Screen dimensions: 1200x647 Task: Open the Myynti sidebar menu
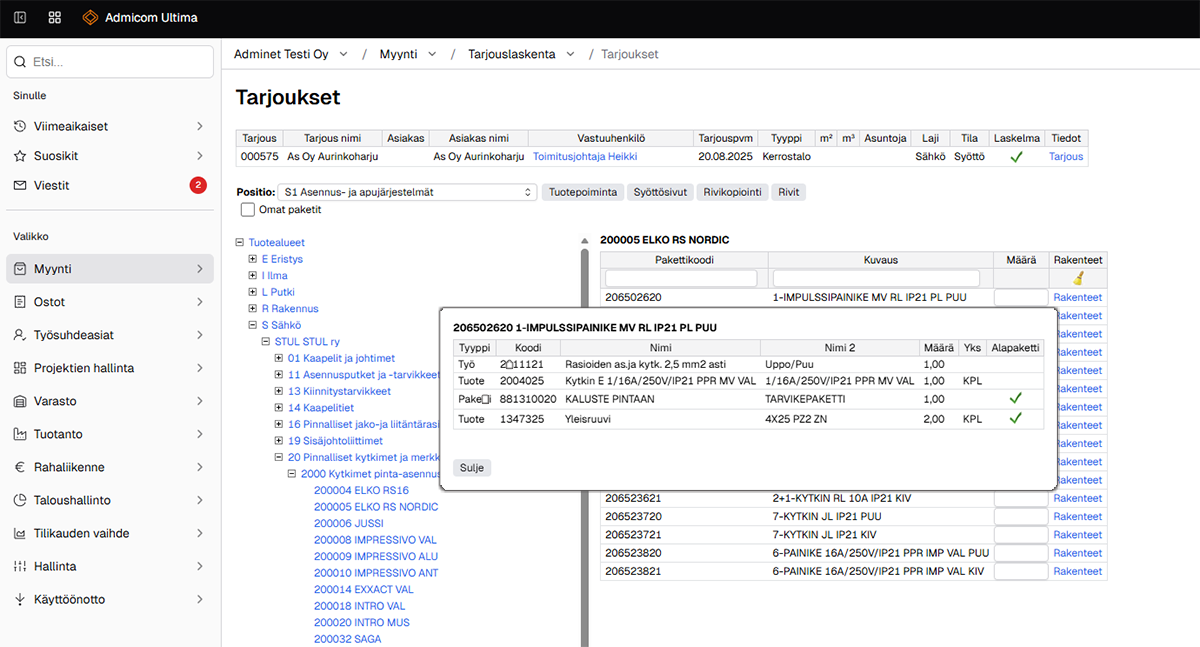pyautogui.click(x=109, y=269)
